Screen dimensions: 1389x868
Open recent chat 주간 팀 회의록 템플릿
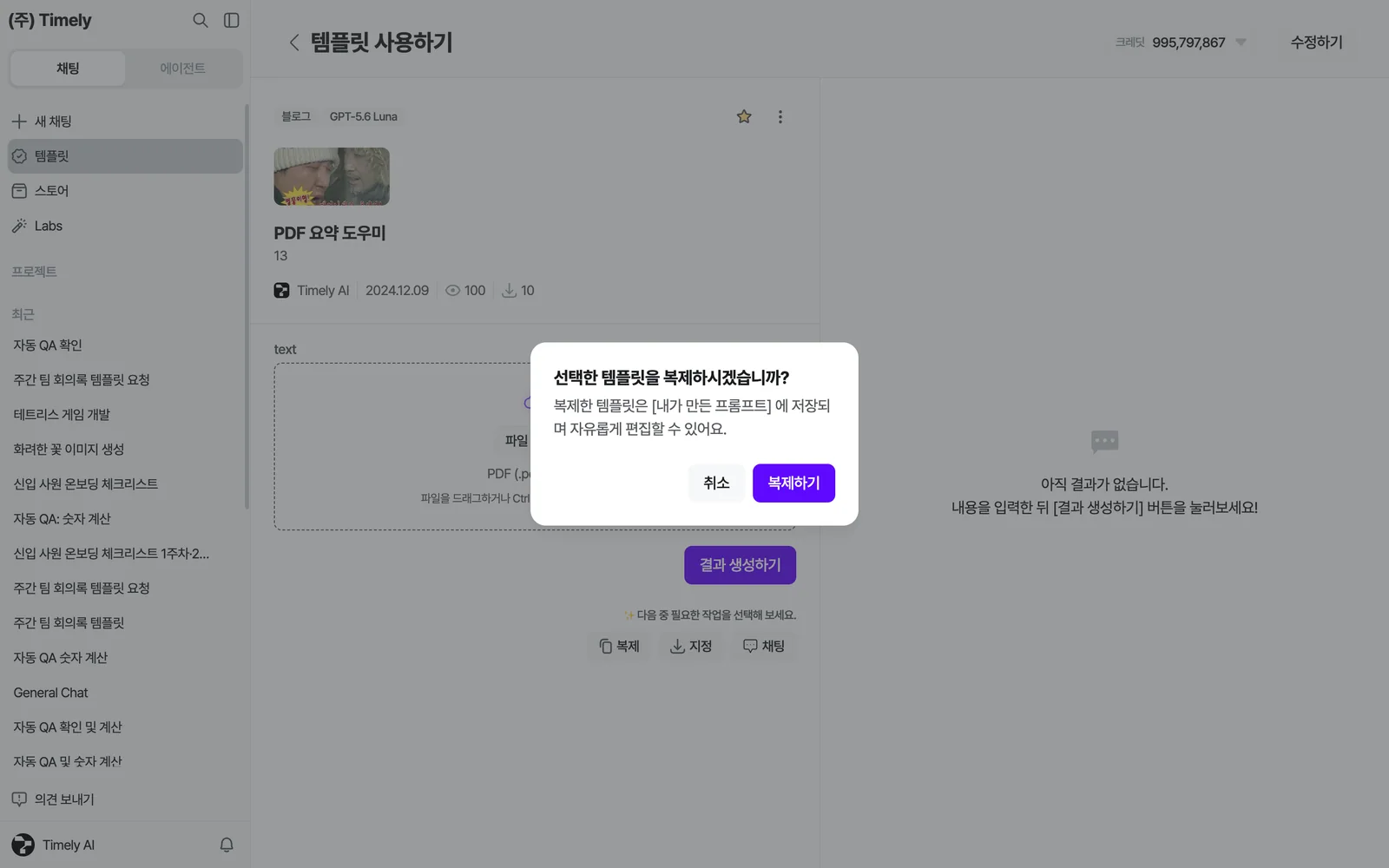[125, 623]
